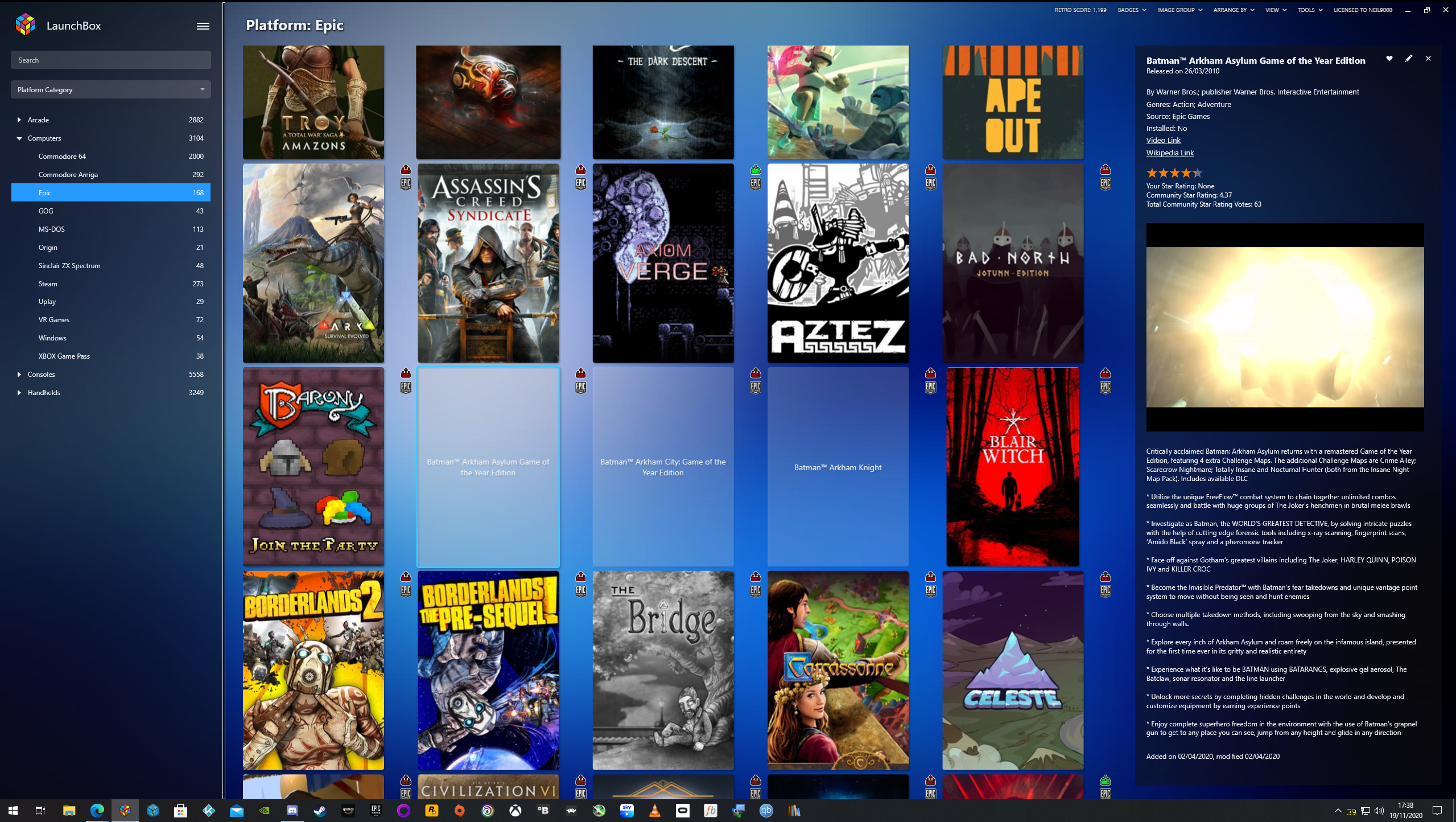Open Rockstar Games Launcher from taskbar
This screenshot has width=1456, height=822.
(432, 811)
